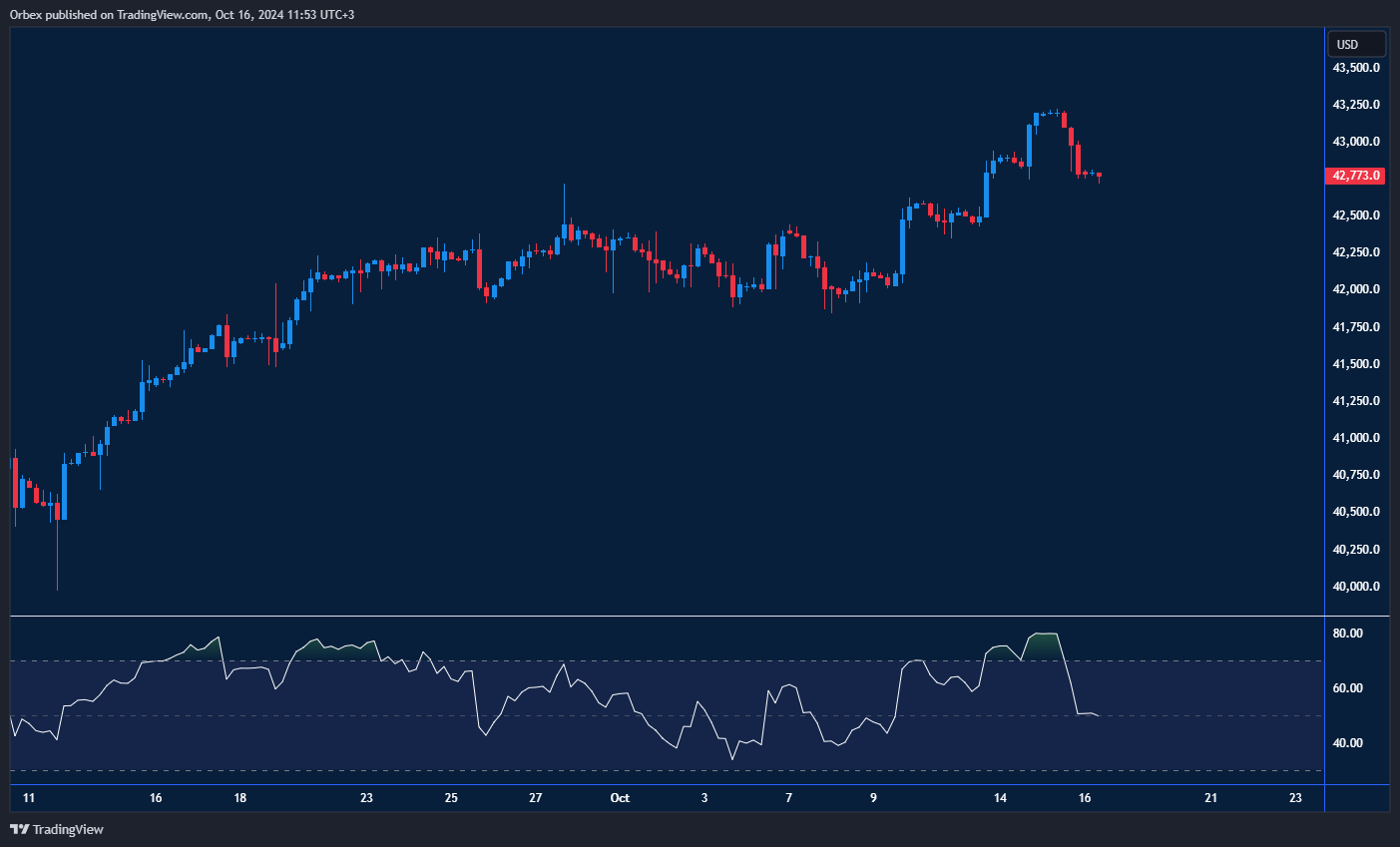Screen dimensions: 1400x847
Task: Click the 40,000.0 price scale label
Action: tap(1356, 587)
